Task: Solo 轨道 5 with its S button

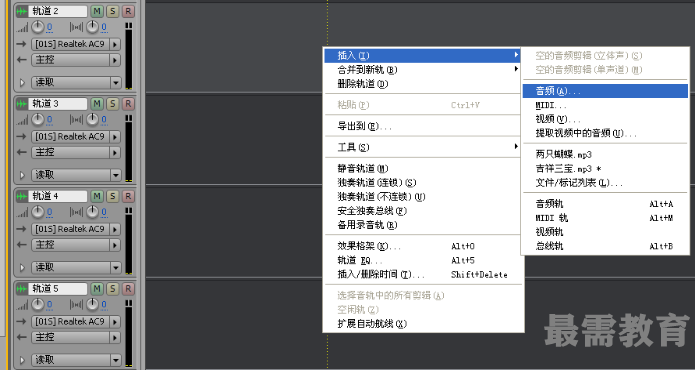Action: (x=113, y=289)
